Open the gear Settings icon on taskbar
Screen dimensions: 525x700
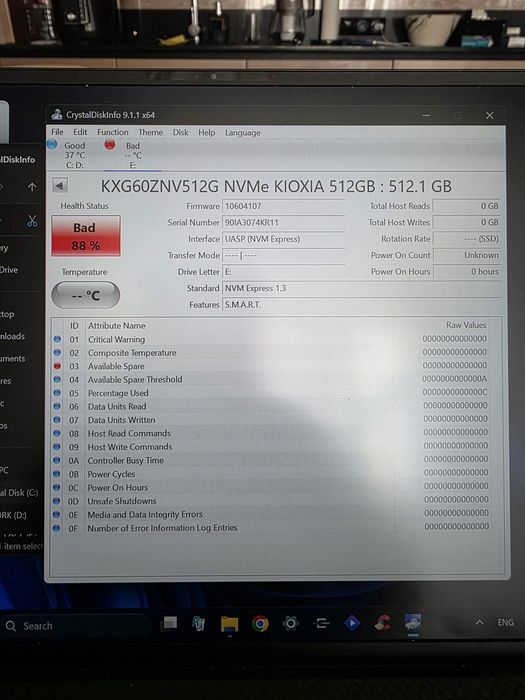pyautogui.click(x=291, y=623)
